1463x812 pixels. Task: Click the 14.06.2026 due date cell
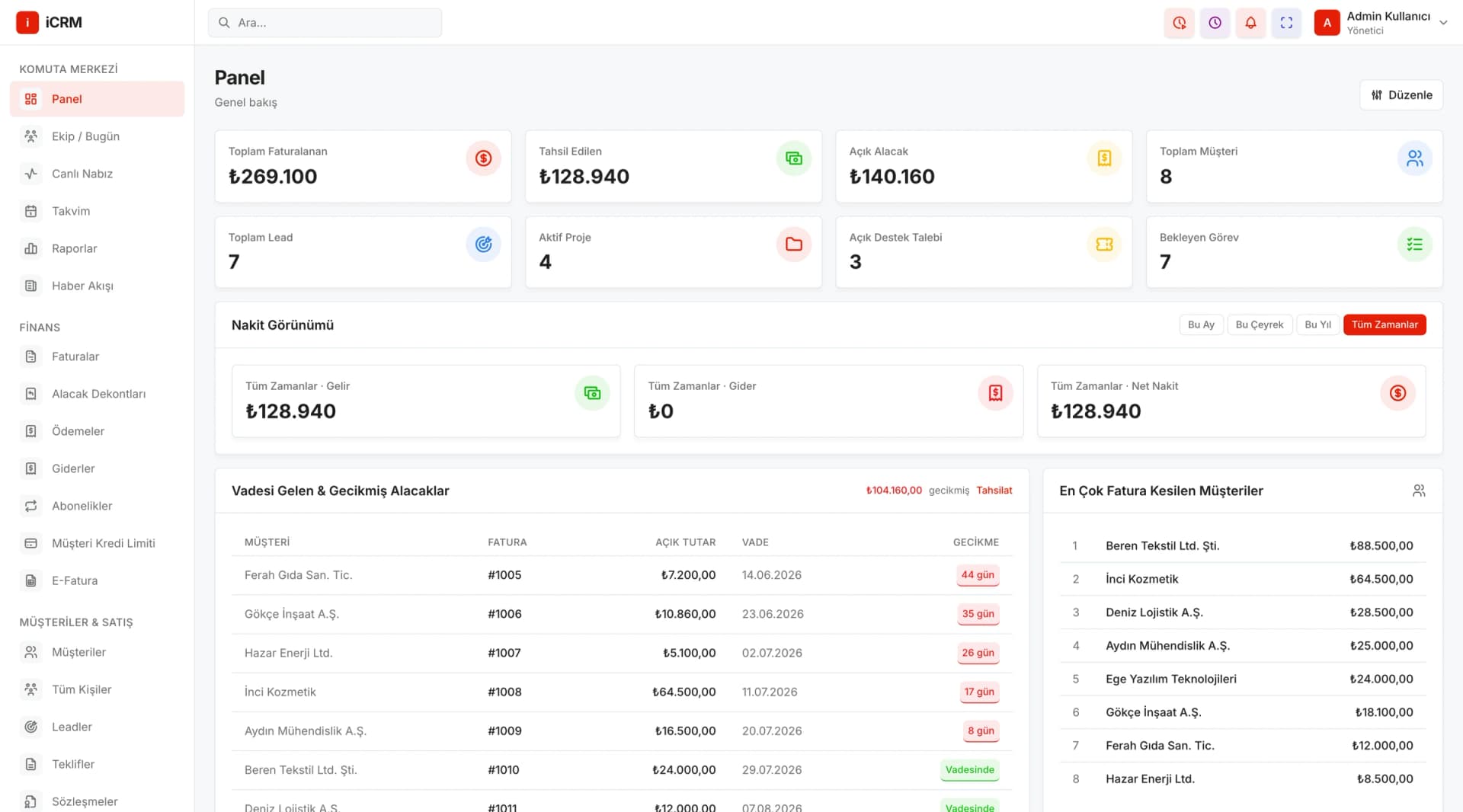pyautogui.click(x=771, y=575)
